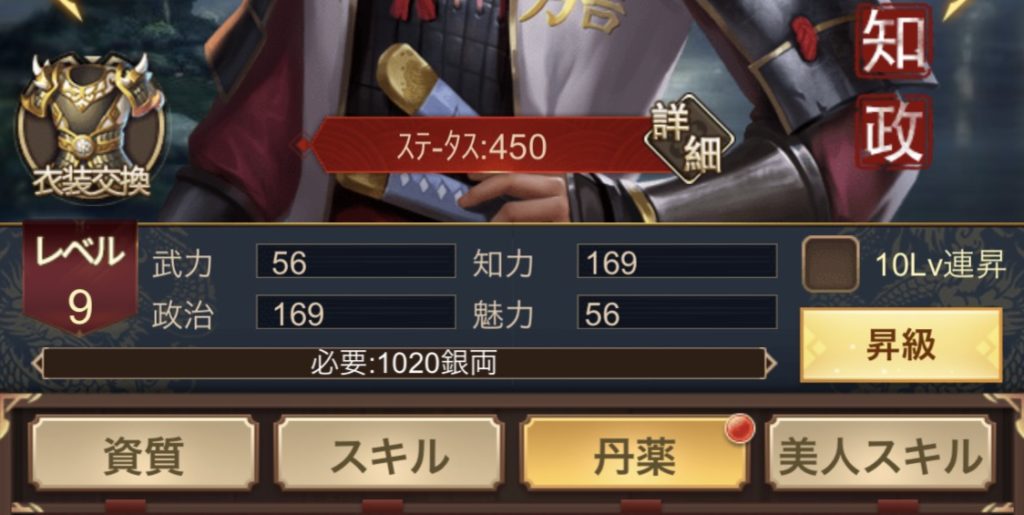
Task: Tap the 詳細 diamond badge
Action: pyautogui.click(x=690, y=139)
